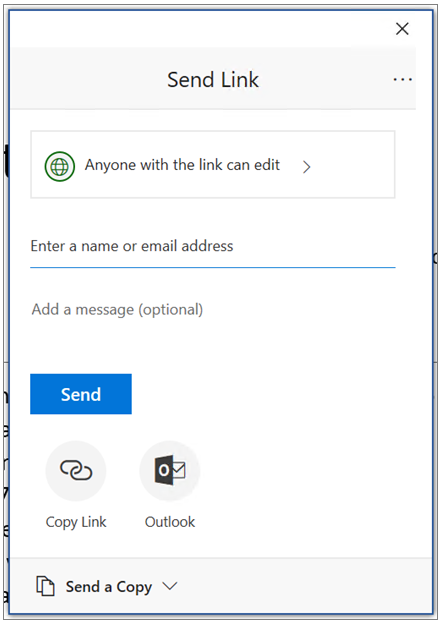
Task: Click the 'Send Link' header title
Action: point(213,79)
